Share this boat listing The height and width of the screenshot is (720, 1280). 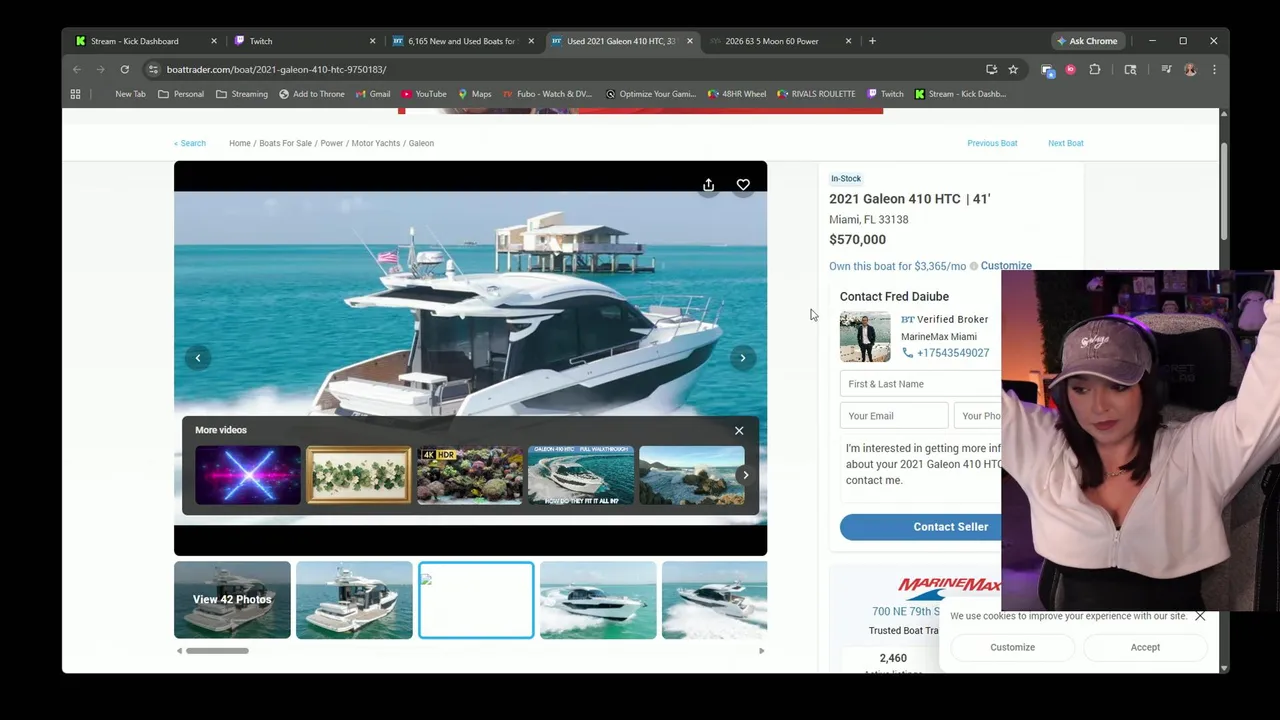pos(708,185)
